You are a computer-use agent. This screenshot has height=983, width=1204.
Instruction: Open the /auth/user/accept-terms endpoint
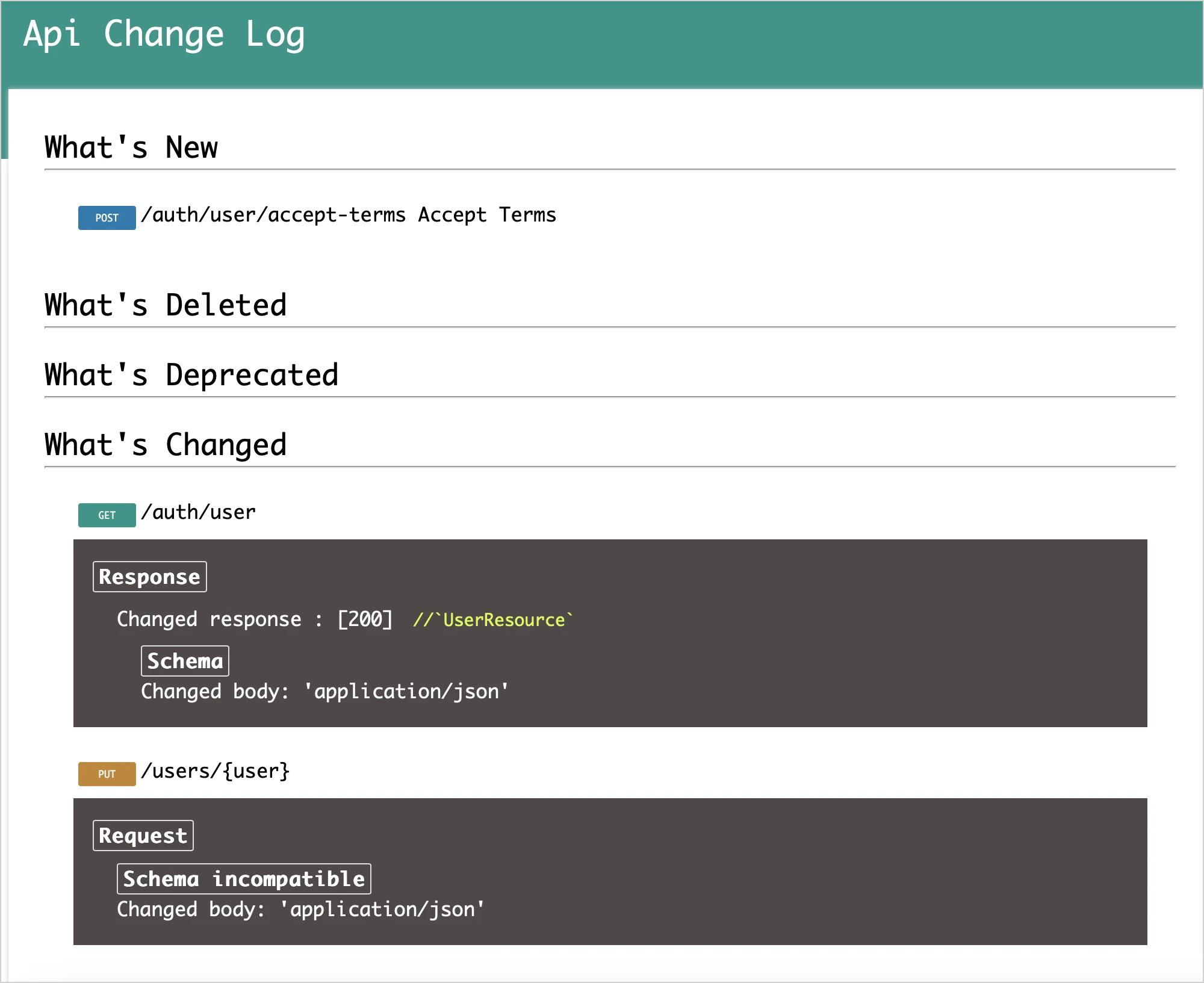pos(273,215)
